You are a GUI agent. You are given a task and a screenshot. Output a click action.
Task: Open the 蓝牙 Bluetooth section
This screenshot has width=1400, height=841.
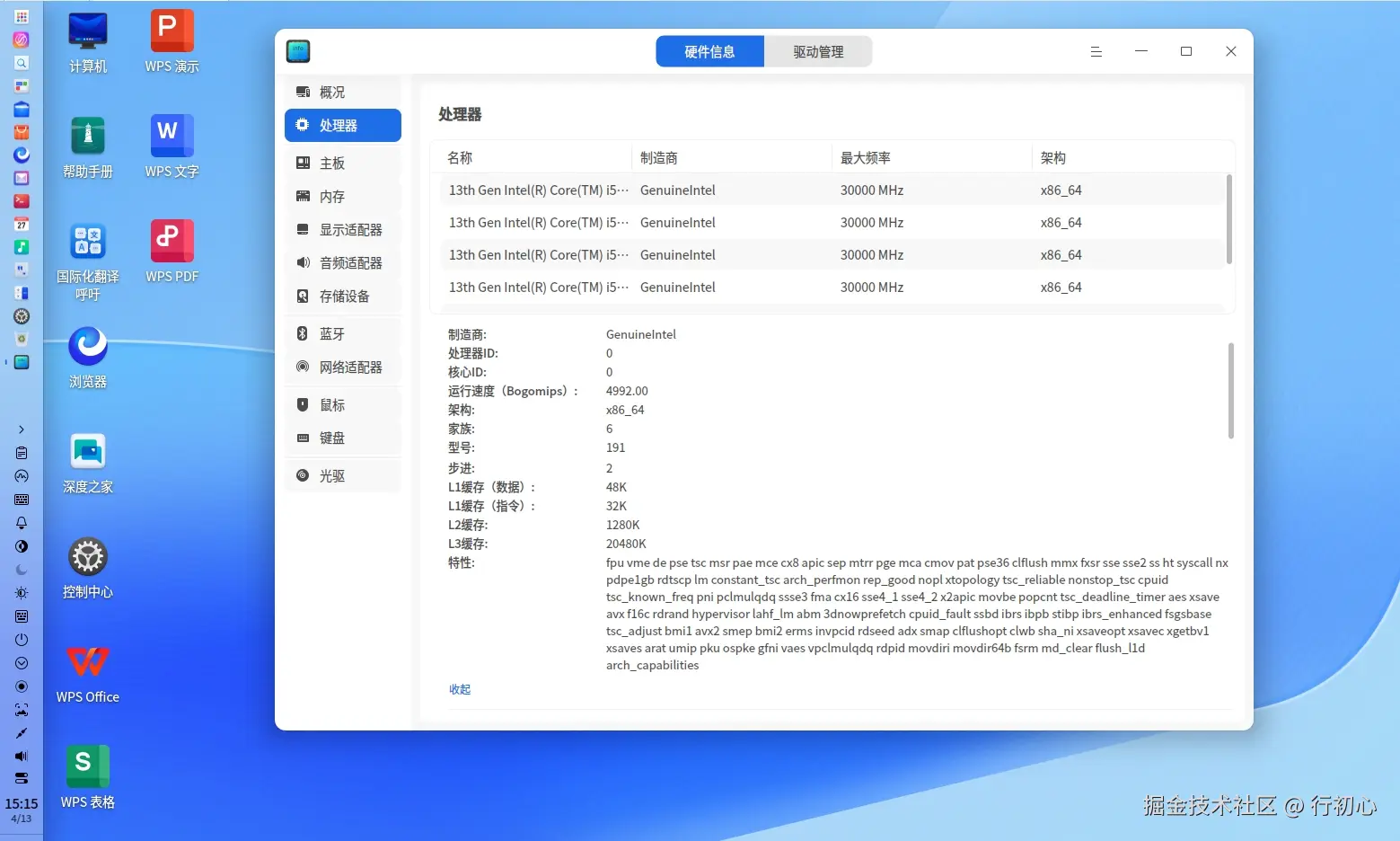pos(342,334)
